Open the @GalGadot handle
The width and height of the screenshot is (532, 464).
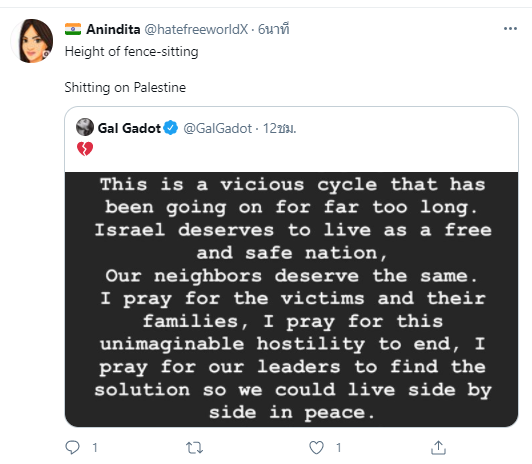tap(217, 129)
